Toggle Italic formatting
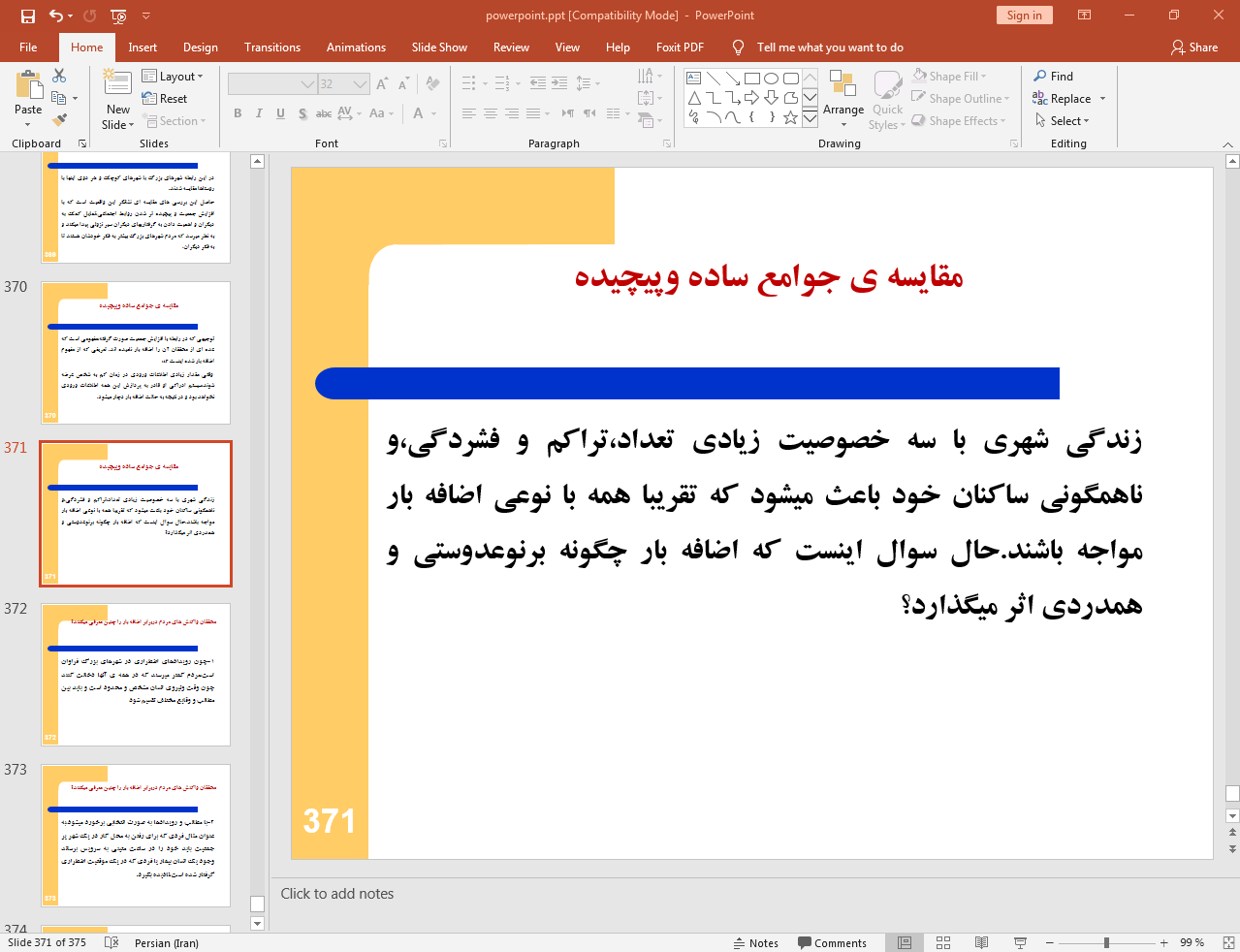This screenshot has width=1240, height=952. tap(259, 113)
